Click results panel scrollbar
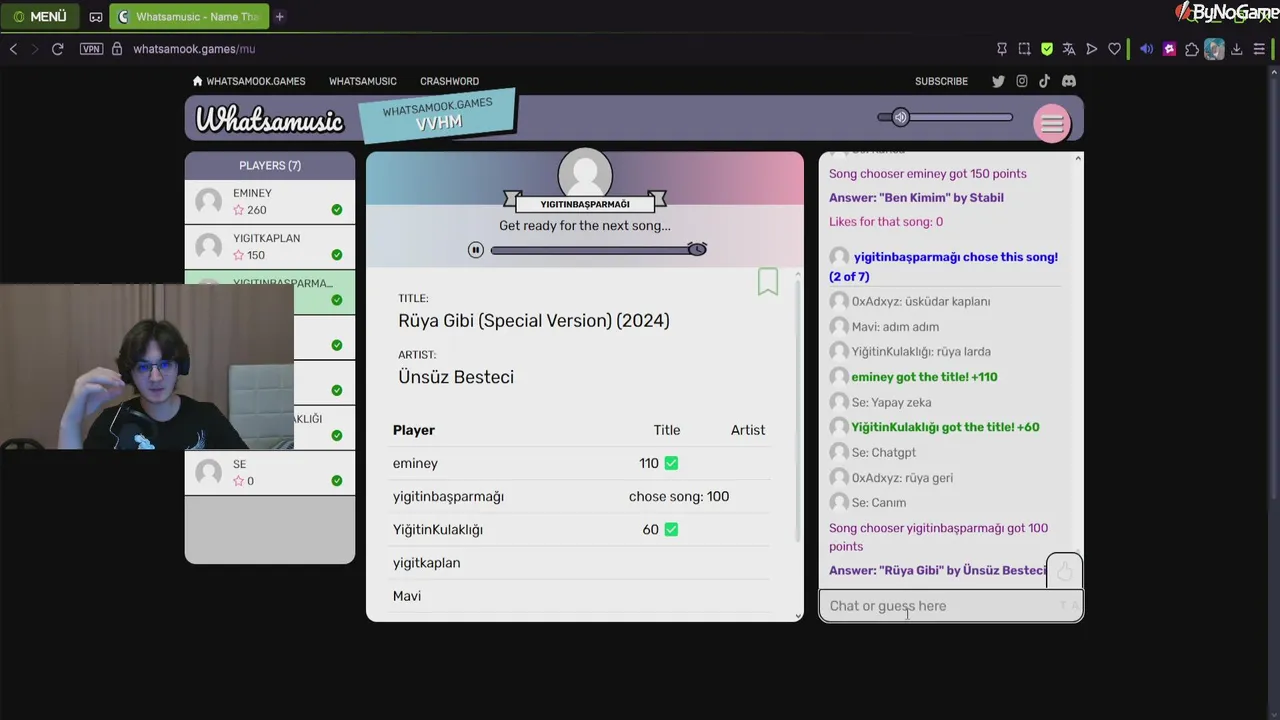The width and height of the screenshot is (1280, 720). coord(798,410)
